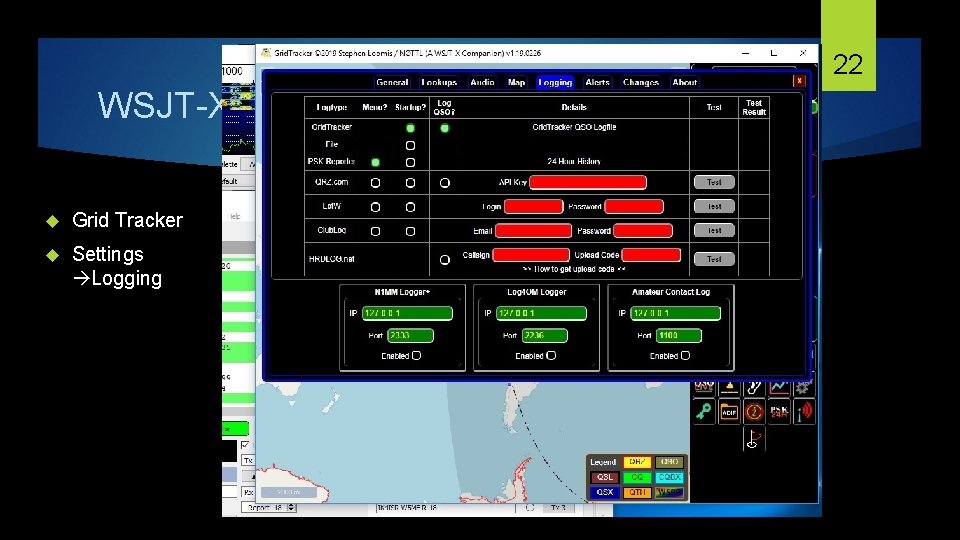Check Enabled for Log4OM Logger
This screenshot has height=540, width=960.
[551, 355]
